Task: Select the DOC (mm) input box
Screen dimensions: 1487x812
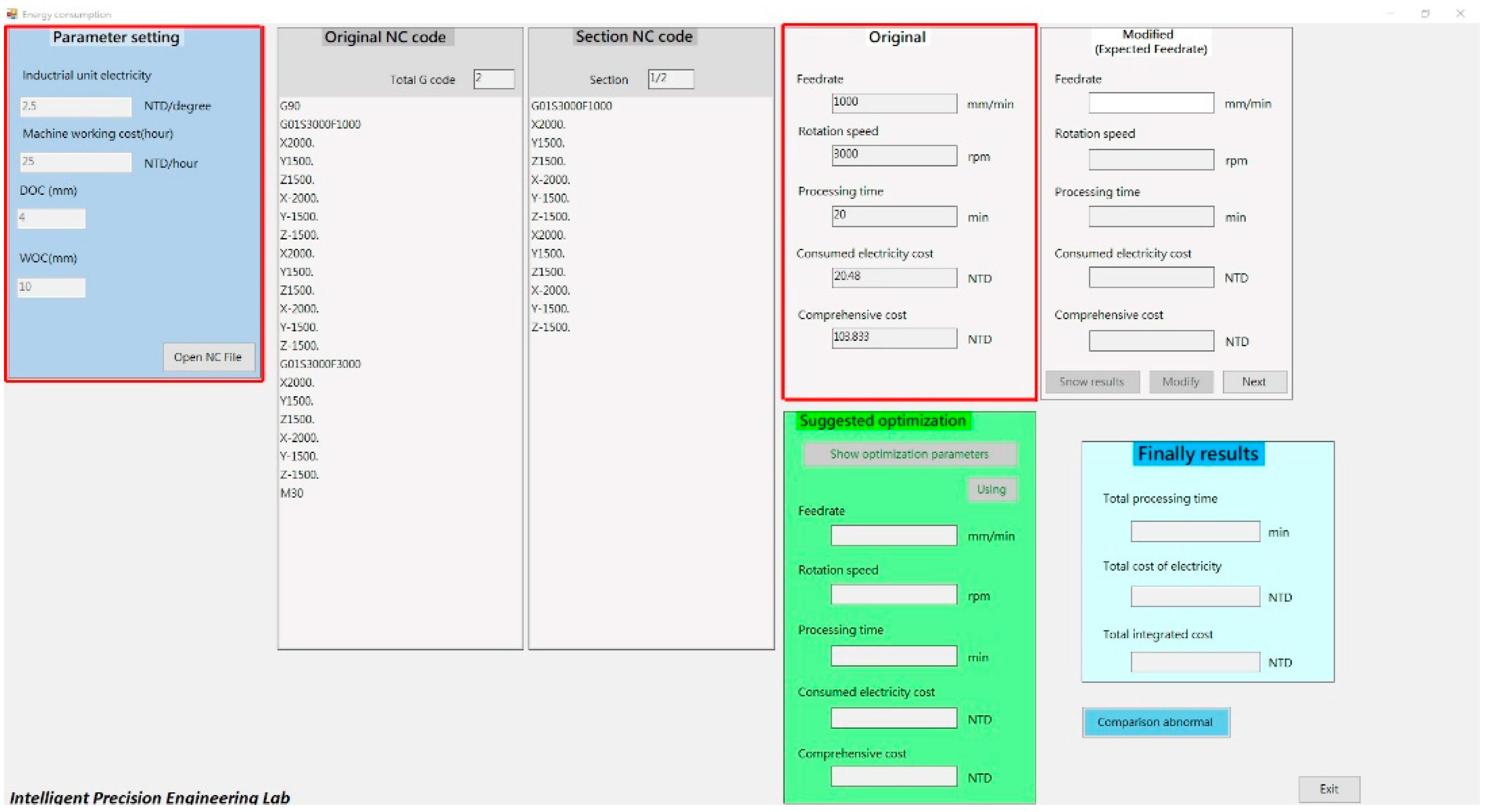Action: pyautogui.click(x=51, y=218)
